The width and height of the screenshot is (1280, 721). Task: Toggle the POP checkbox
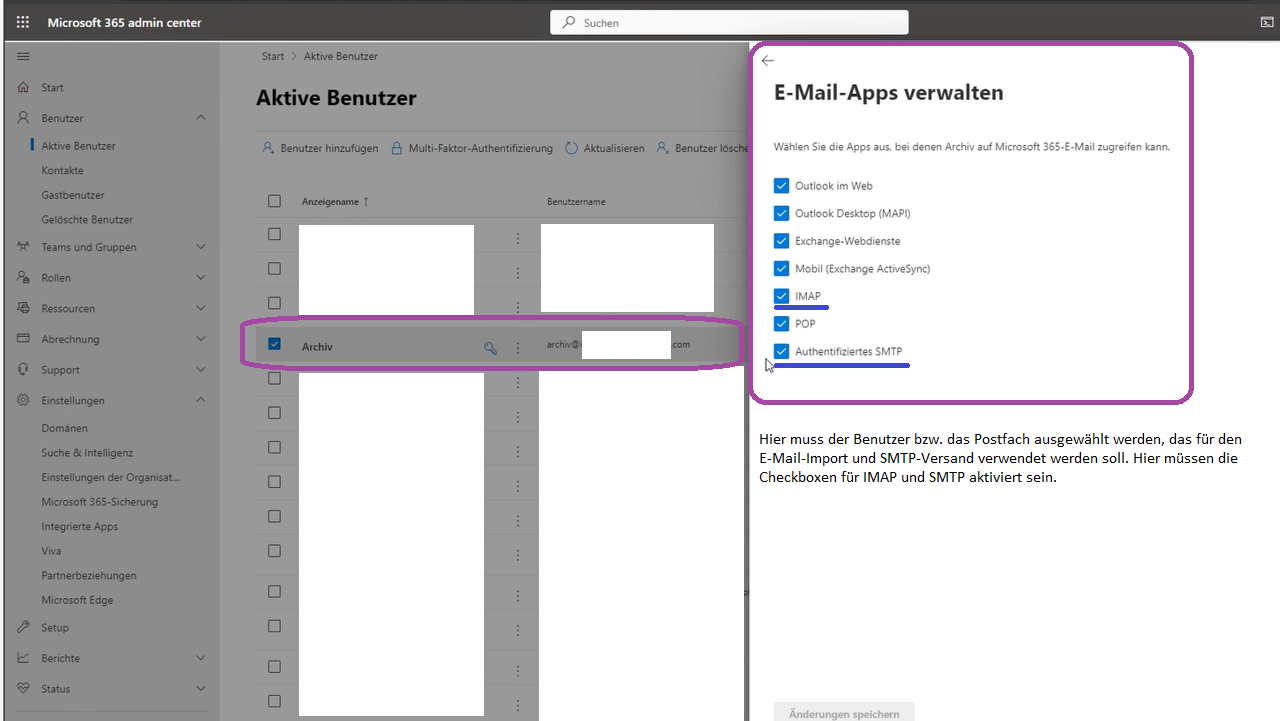[x=781, y=324]
